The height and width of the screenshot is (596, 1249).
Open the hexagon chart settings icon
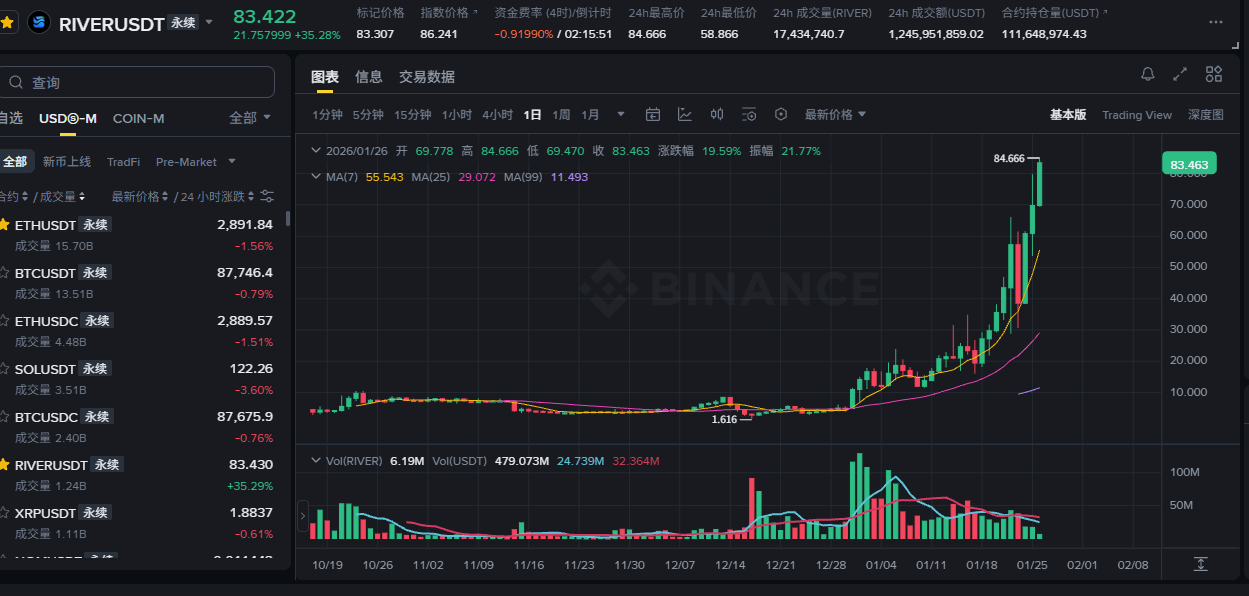tap(781, 114)
